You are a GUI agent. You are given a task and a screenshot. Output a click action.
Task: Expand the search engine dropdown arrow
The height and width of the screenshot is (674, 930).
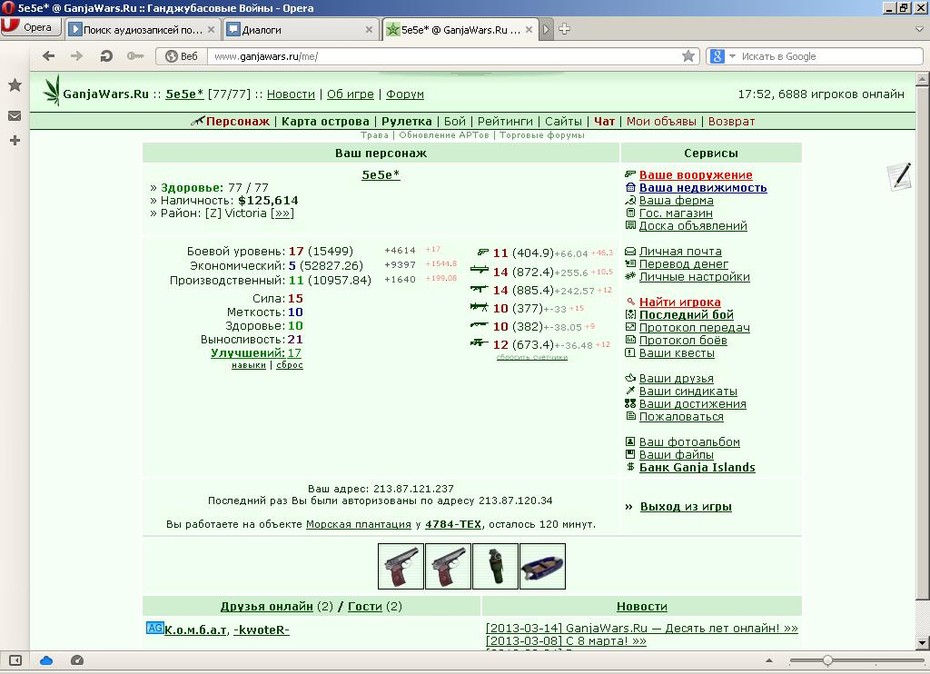(x=732, y=56)
